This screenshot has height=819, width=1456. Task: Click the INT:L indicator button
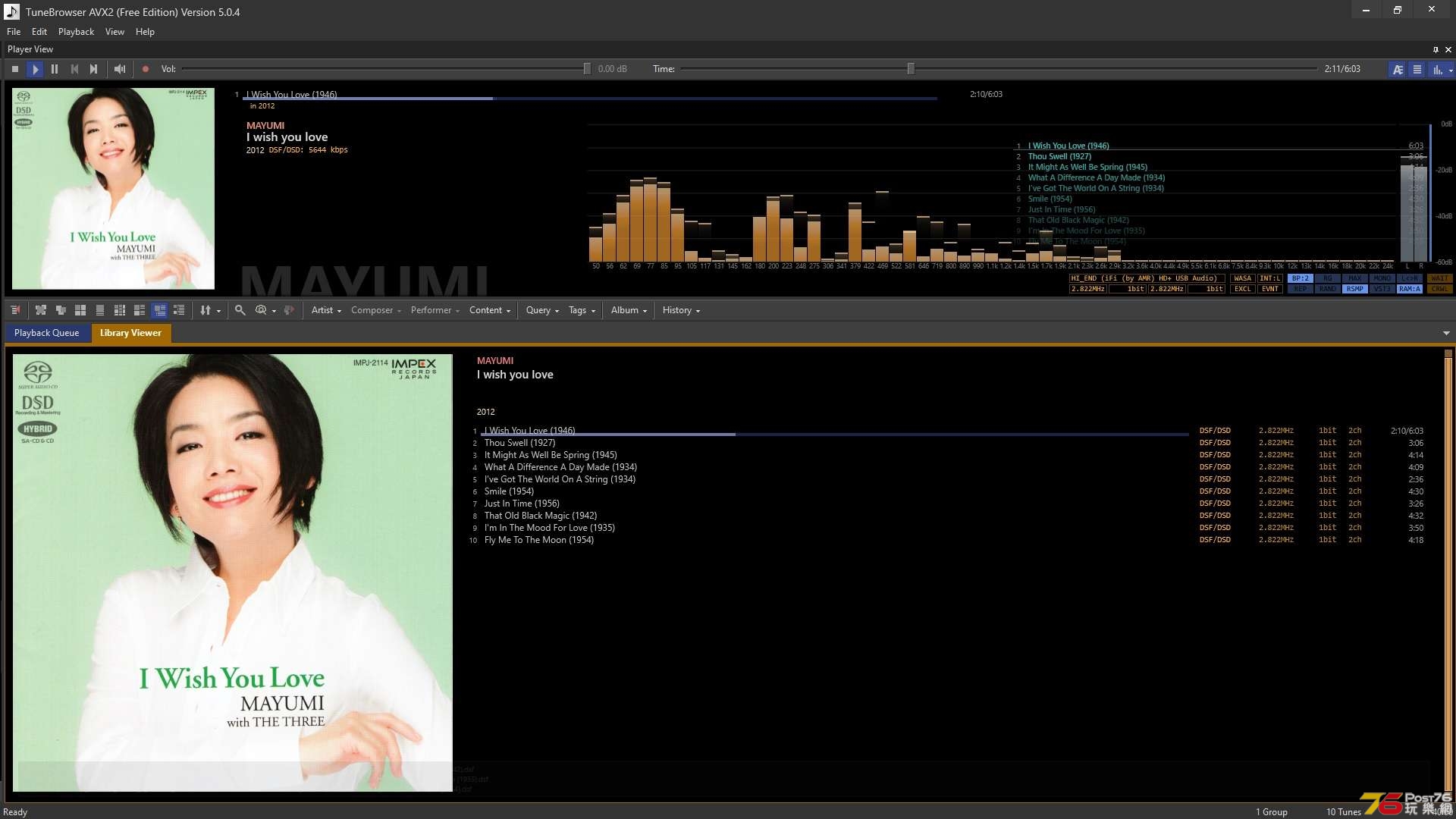coord(1269,278)
